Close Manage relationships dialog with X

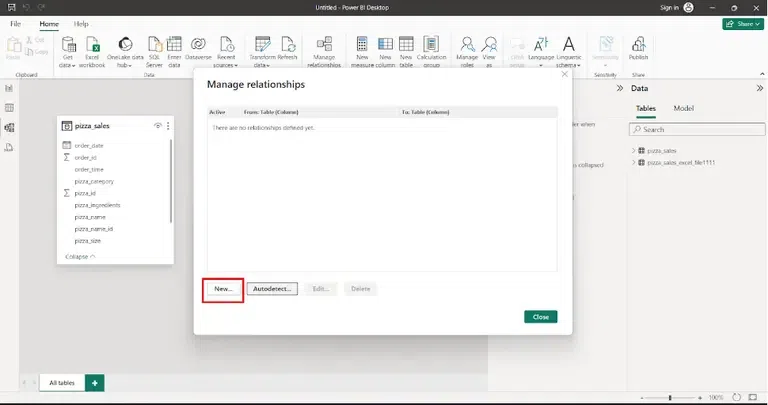pos(564,74)
